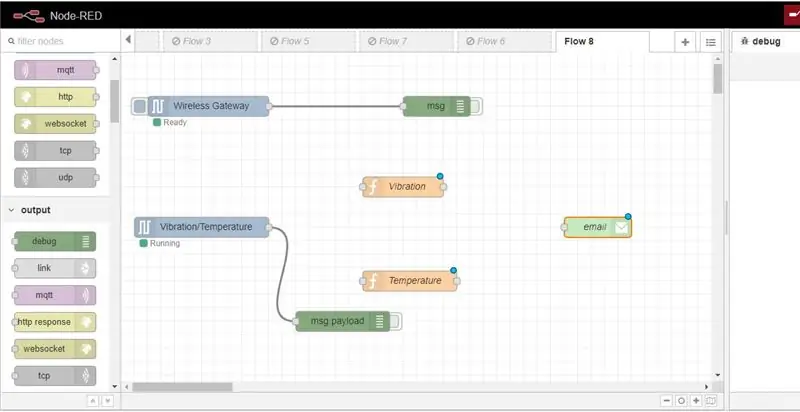The image size is (800, 412).
Task: Toggle the msg payload debug node button
Action: click(395, 321)
